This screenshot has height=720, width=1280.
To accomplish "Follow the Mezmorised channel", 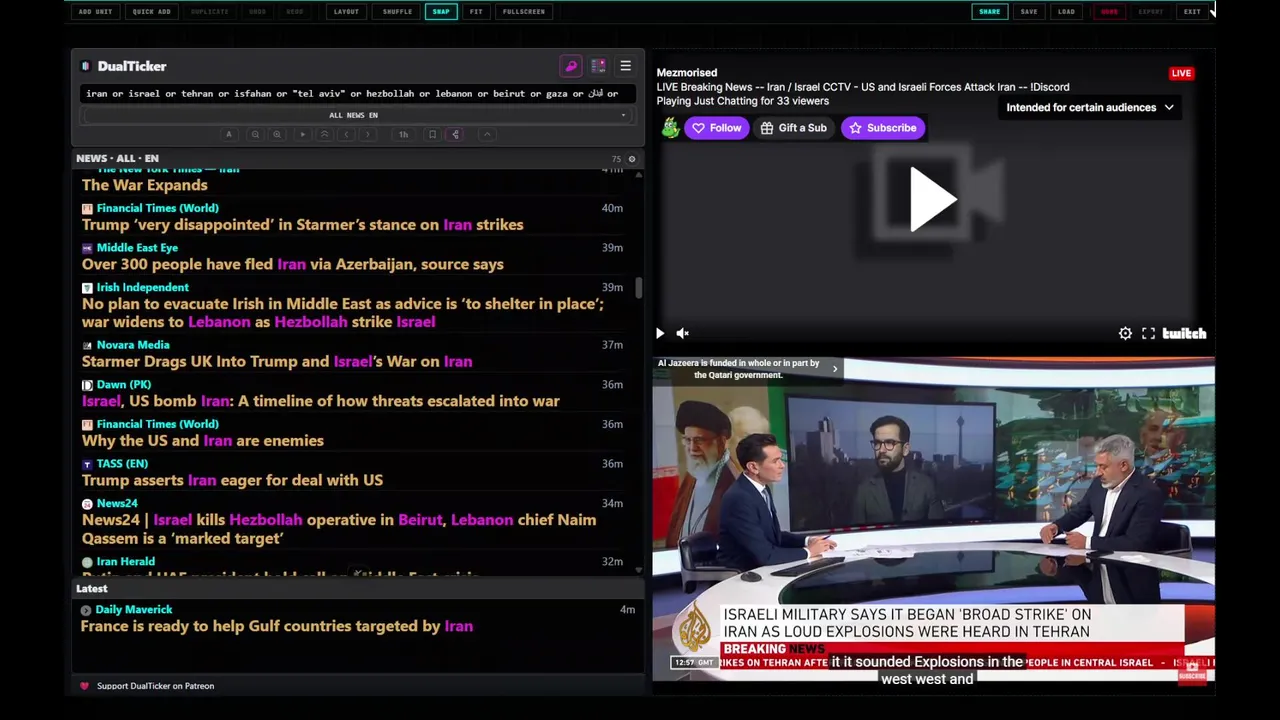I will pos(716,128).
